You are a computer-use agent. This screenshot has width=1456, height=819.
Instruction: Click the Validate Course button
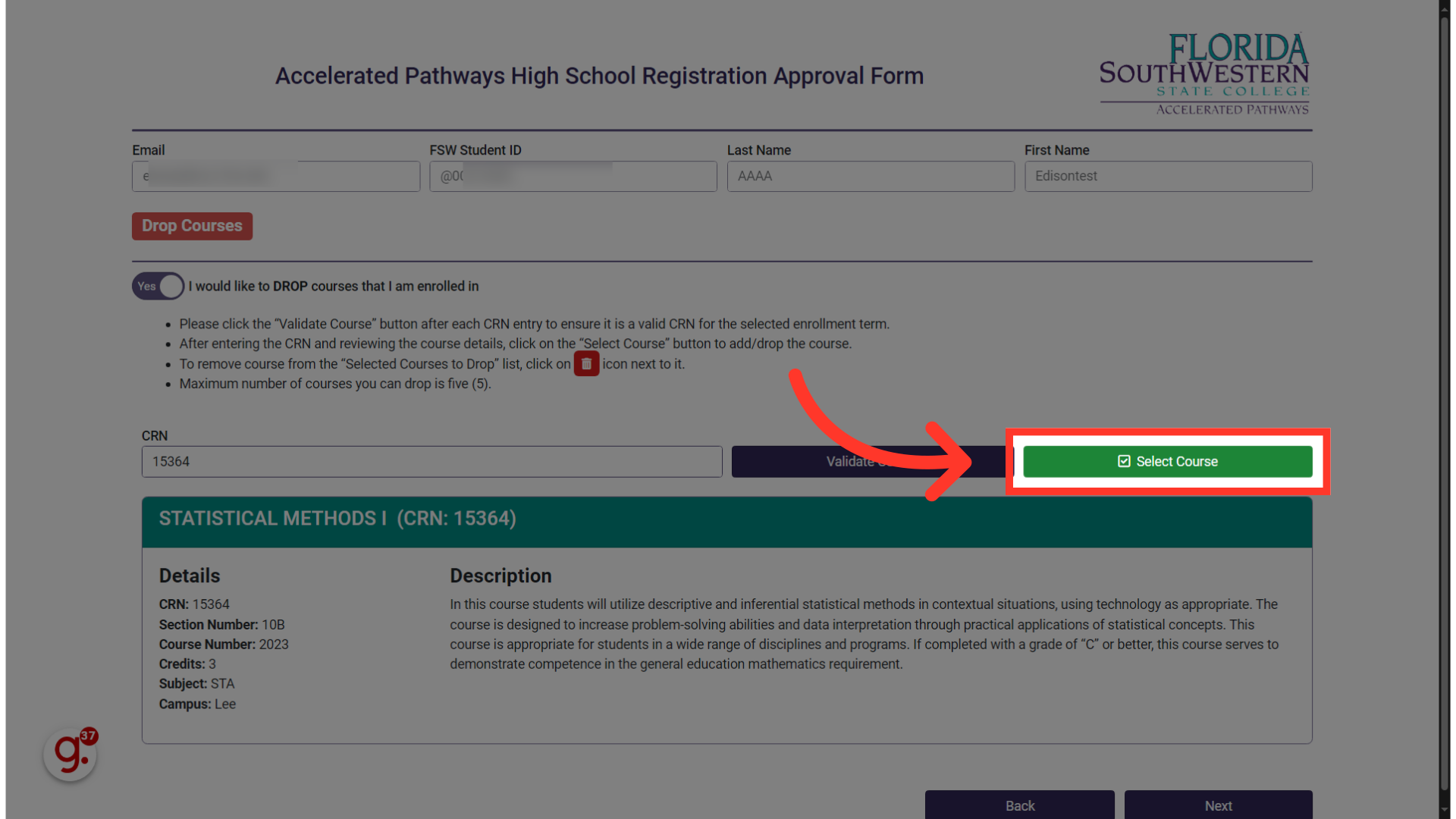[x=870, y=461]
